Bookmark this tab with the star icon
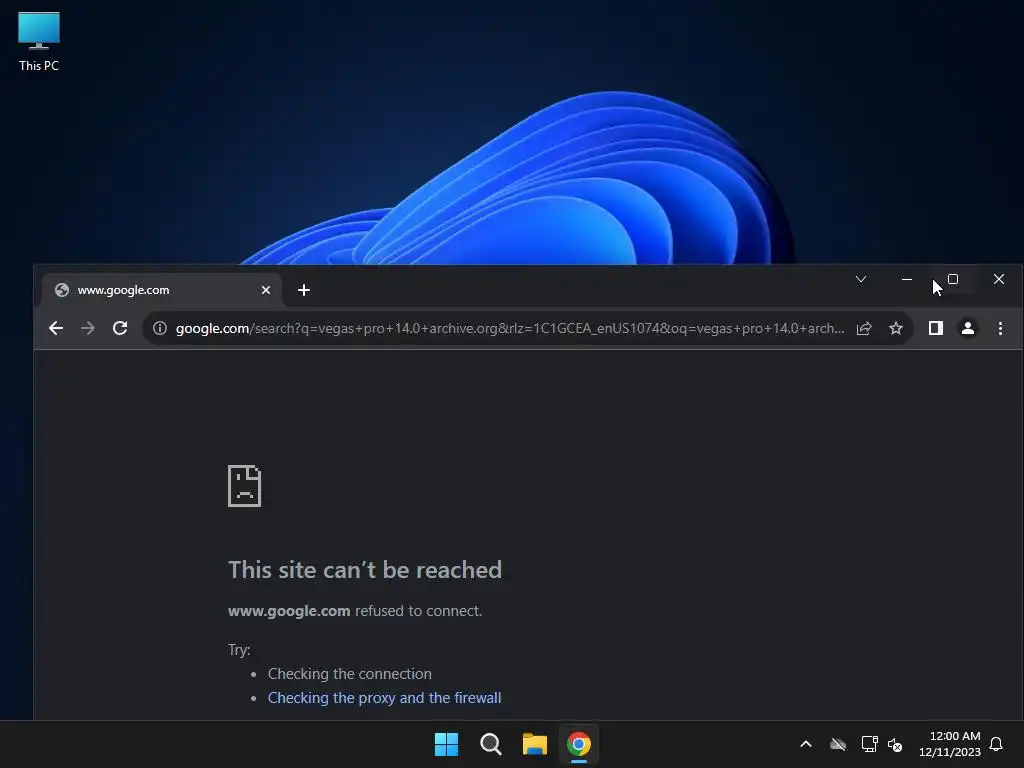 click(x=896, y=328)
